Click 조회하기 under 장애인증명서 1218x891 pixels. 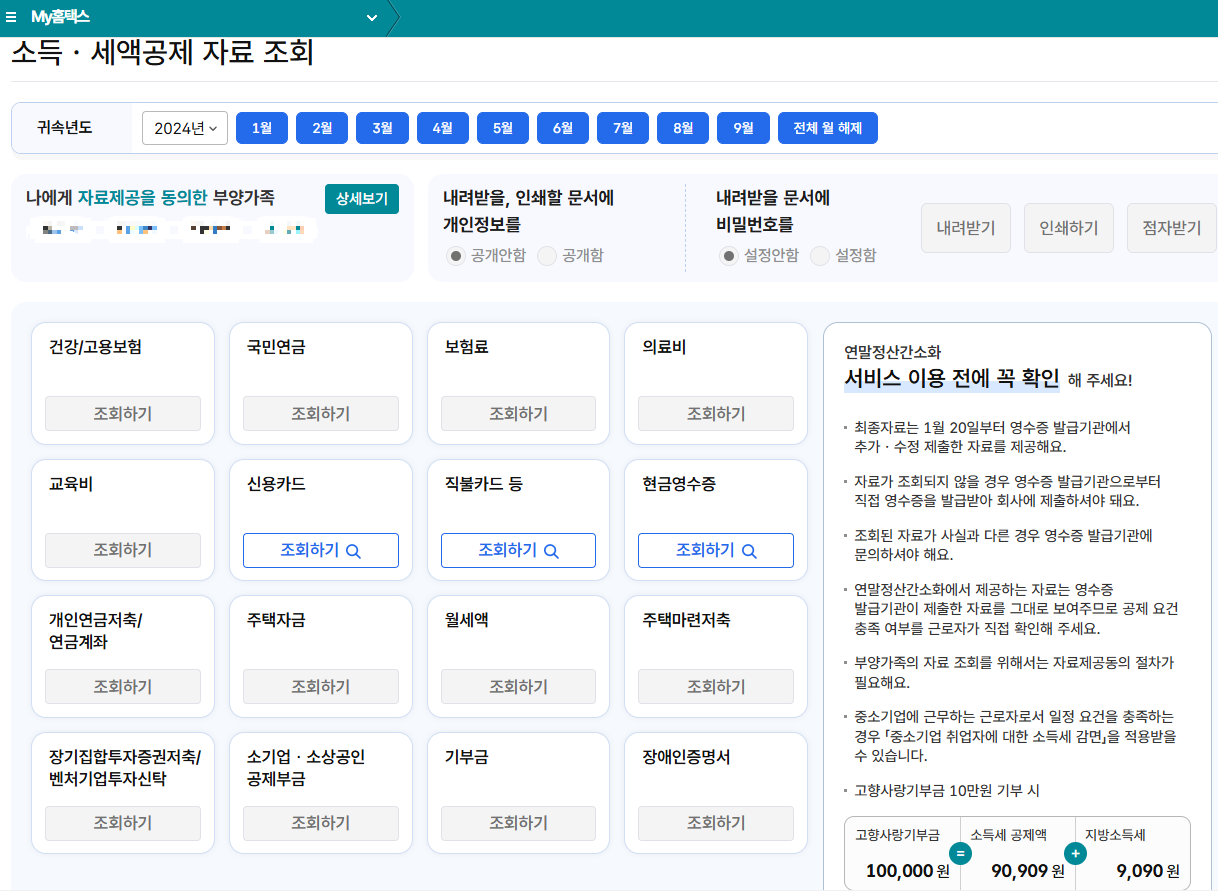coord(715,823)
